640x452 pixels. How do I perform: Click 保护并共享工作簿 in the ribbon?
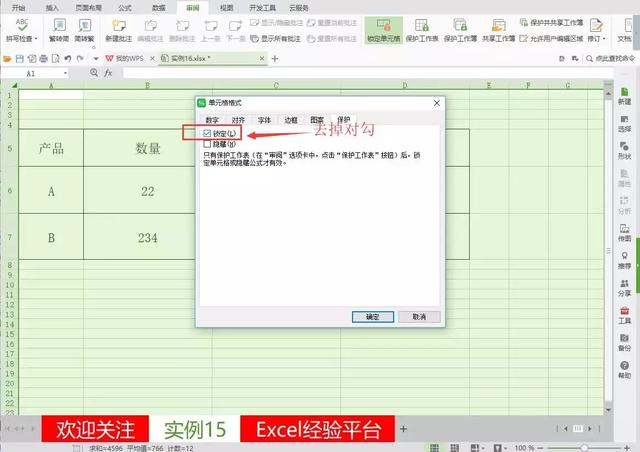click(551, 22)
